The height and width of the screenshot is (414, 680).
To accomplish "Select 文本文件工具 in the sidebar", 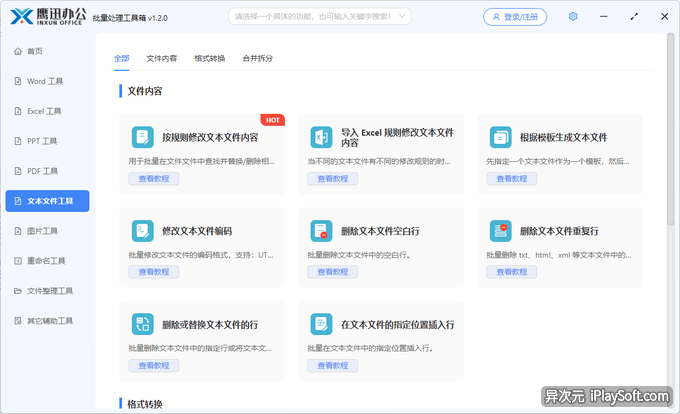I will coord(47,201).
